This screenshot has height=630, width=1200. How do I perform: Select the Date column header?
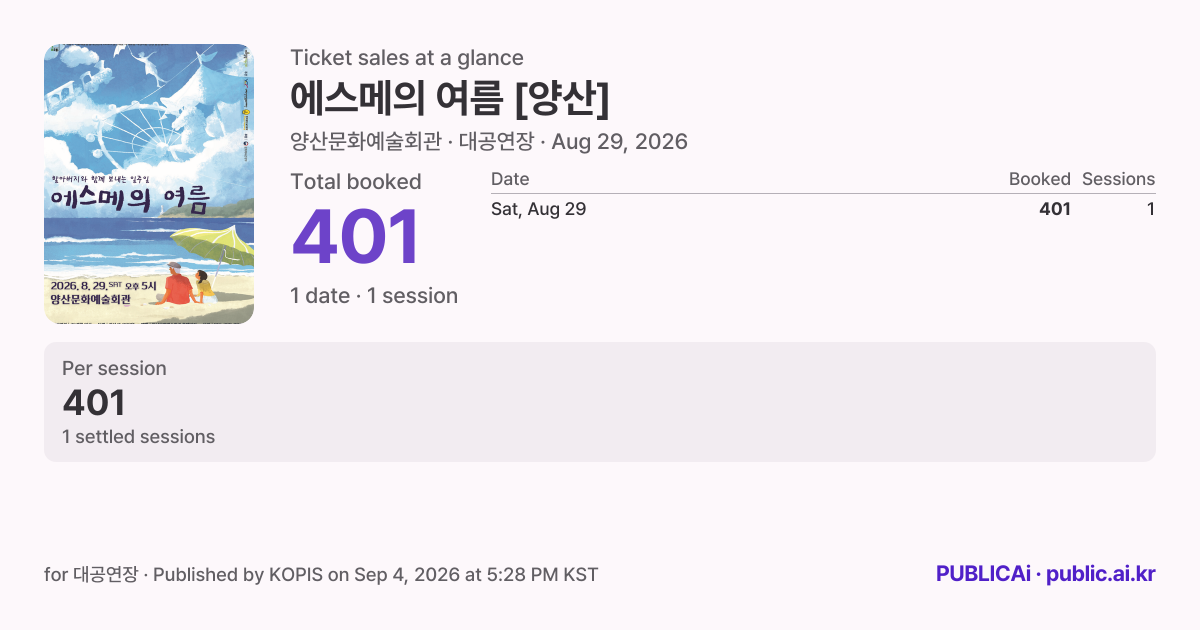pyautogui.click(x=510, y=179)
